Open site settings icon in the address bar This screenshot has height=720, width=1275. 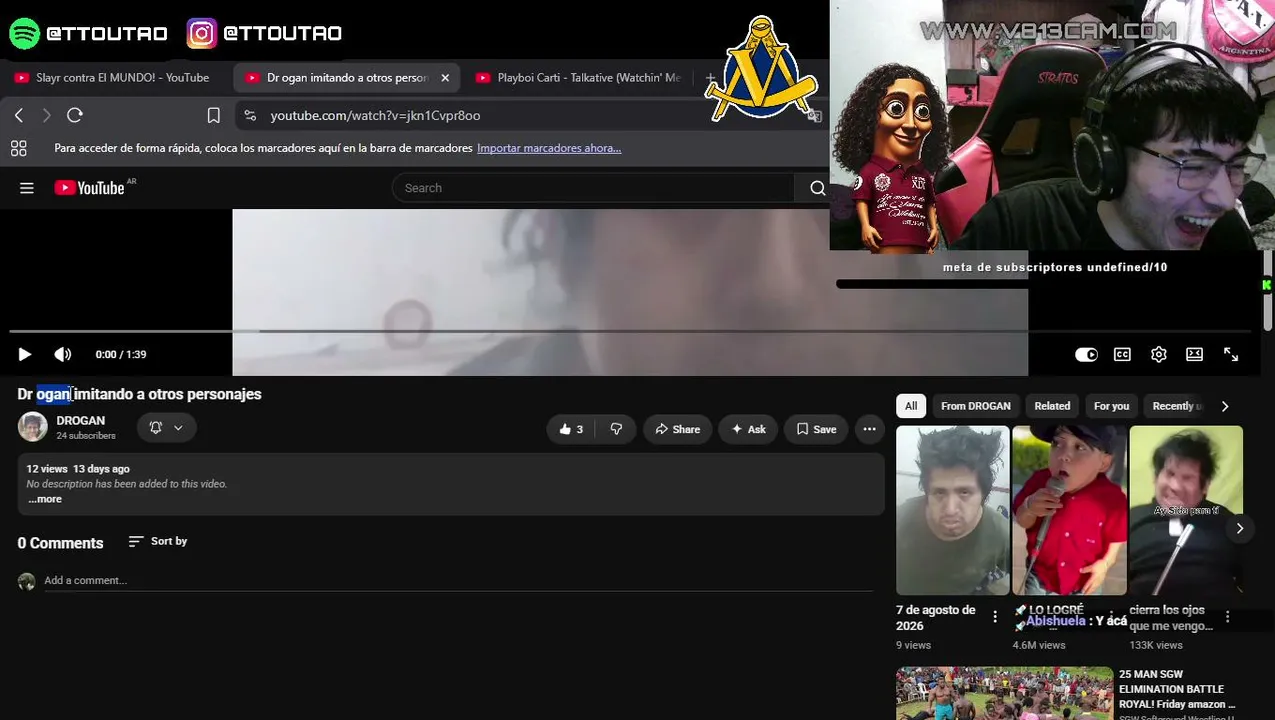click(250, 115)
